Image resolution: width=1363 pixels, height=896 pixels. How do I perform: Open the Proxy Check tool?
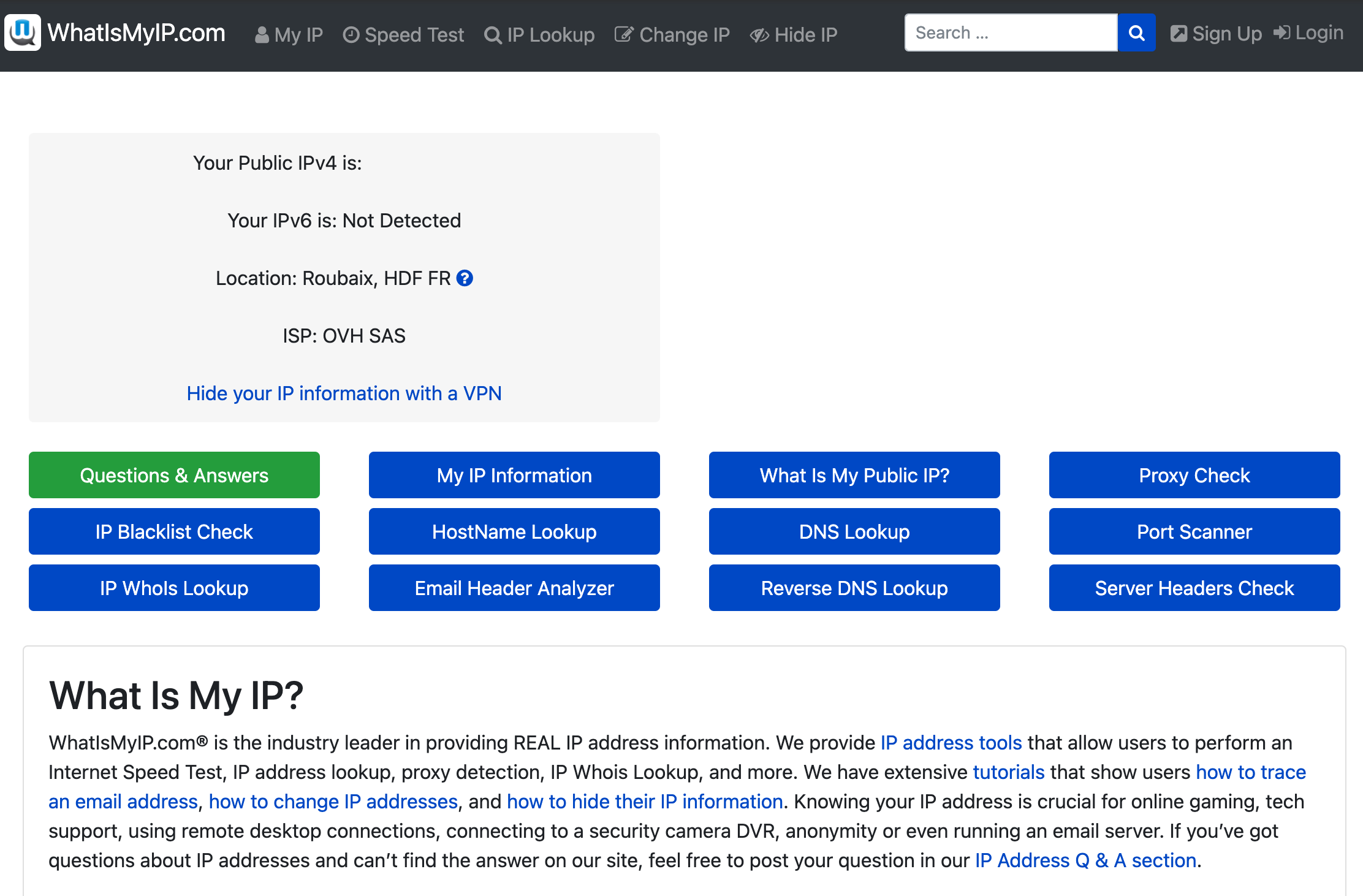click(x=1194, y=475)
